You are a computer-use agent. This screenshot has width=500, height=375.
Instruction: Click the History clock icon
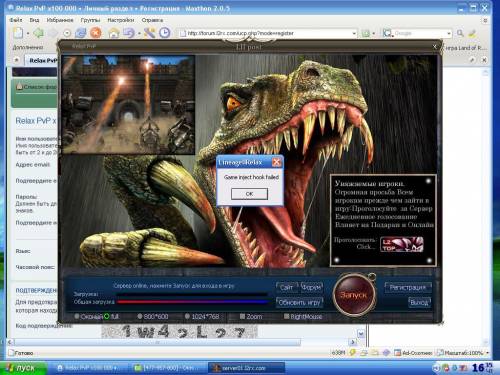(165, 33)
